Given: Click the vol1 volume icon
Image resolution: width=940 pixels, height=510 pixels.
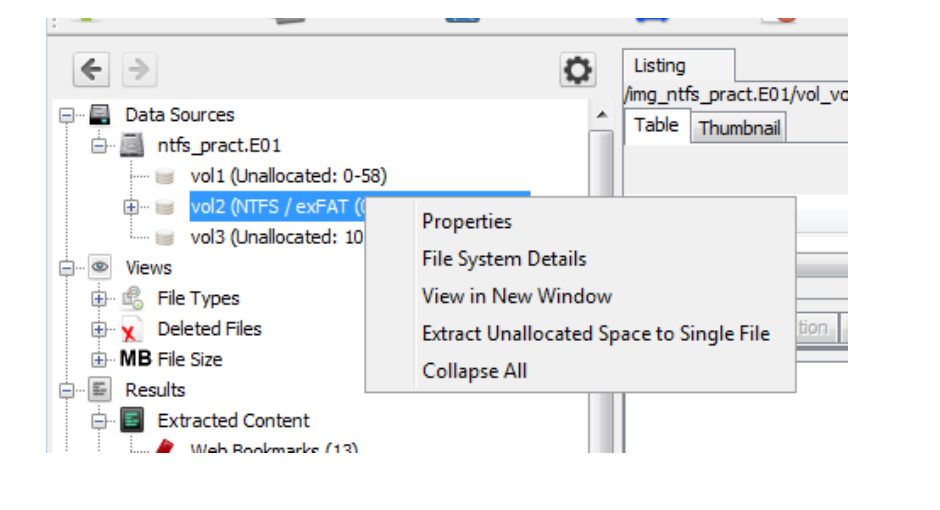Looking at the screenshot, I should (x=164, y=176).
